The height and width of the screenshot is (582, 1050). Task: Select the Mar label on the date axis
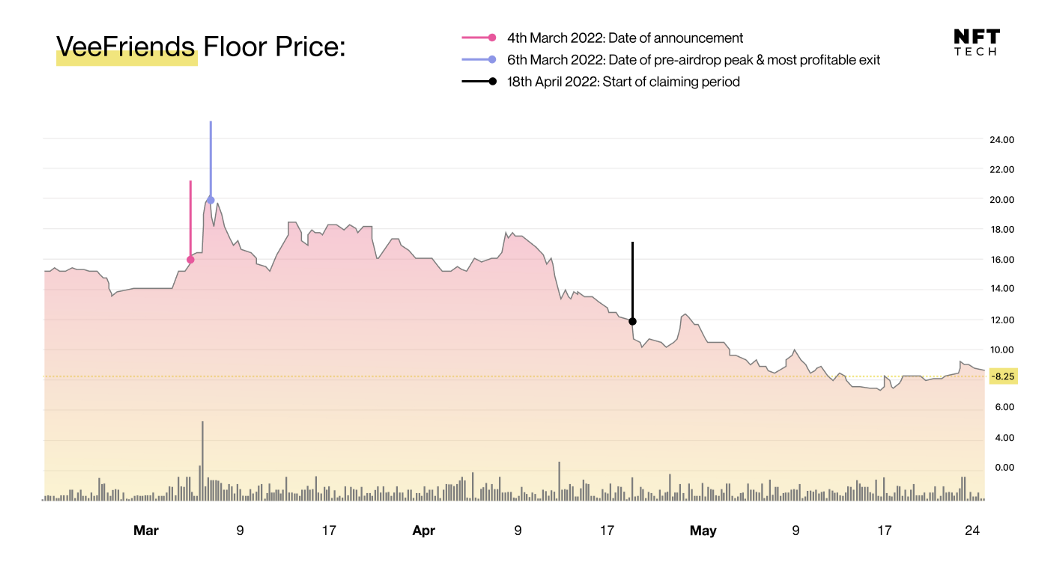pos(146,531)
